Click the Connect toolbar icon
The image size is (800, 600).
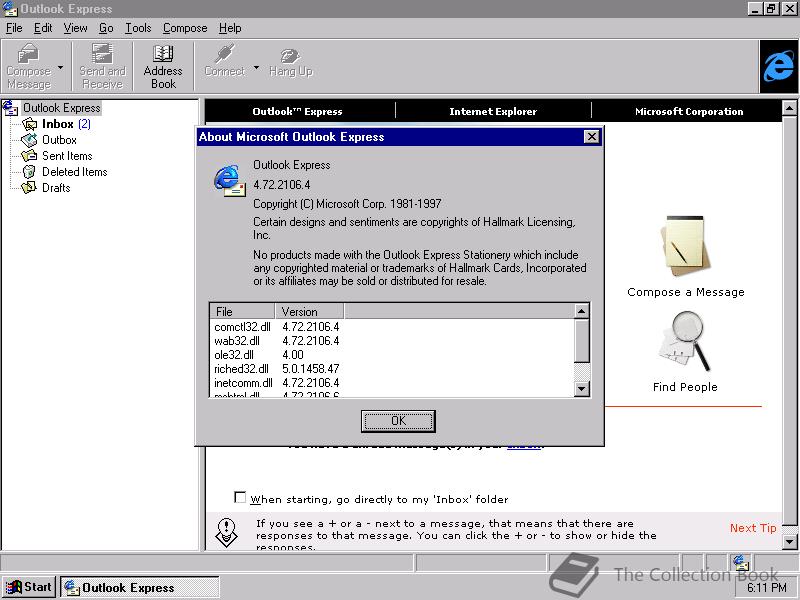coord(224,61)
